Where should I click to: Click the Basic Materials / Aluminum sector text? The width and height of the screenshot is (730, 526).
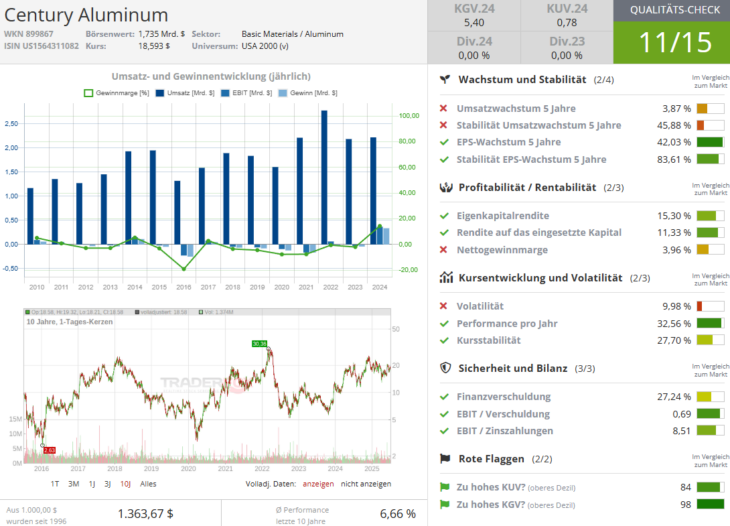[x=292, y=34]
